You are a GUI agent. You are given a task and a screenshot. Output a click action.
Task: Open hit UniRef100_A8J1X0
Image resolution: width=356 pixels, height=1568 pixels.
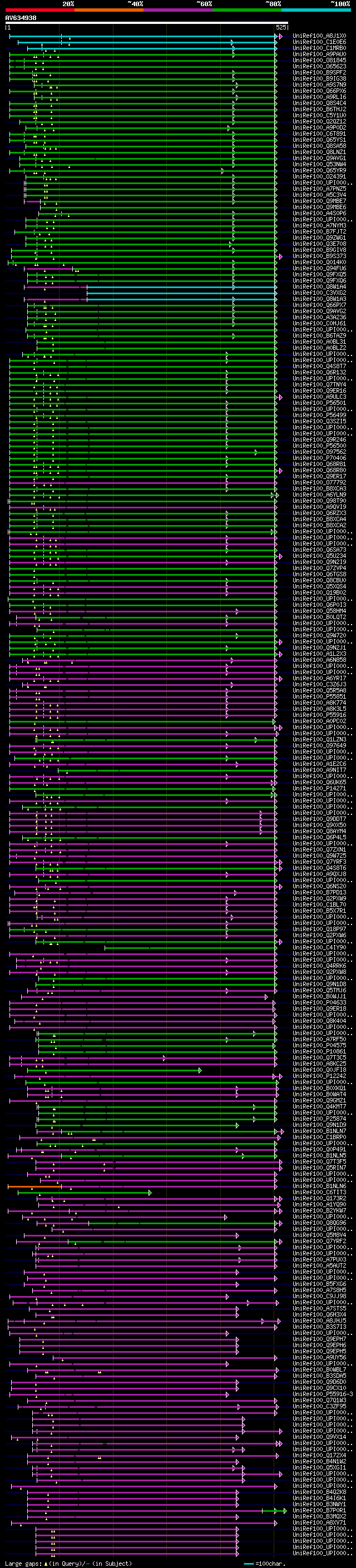point(319,36)
